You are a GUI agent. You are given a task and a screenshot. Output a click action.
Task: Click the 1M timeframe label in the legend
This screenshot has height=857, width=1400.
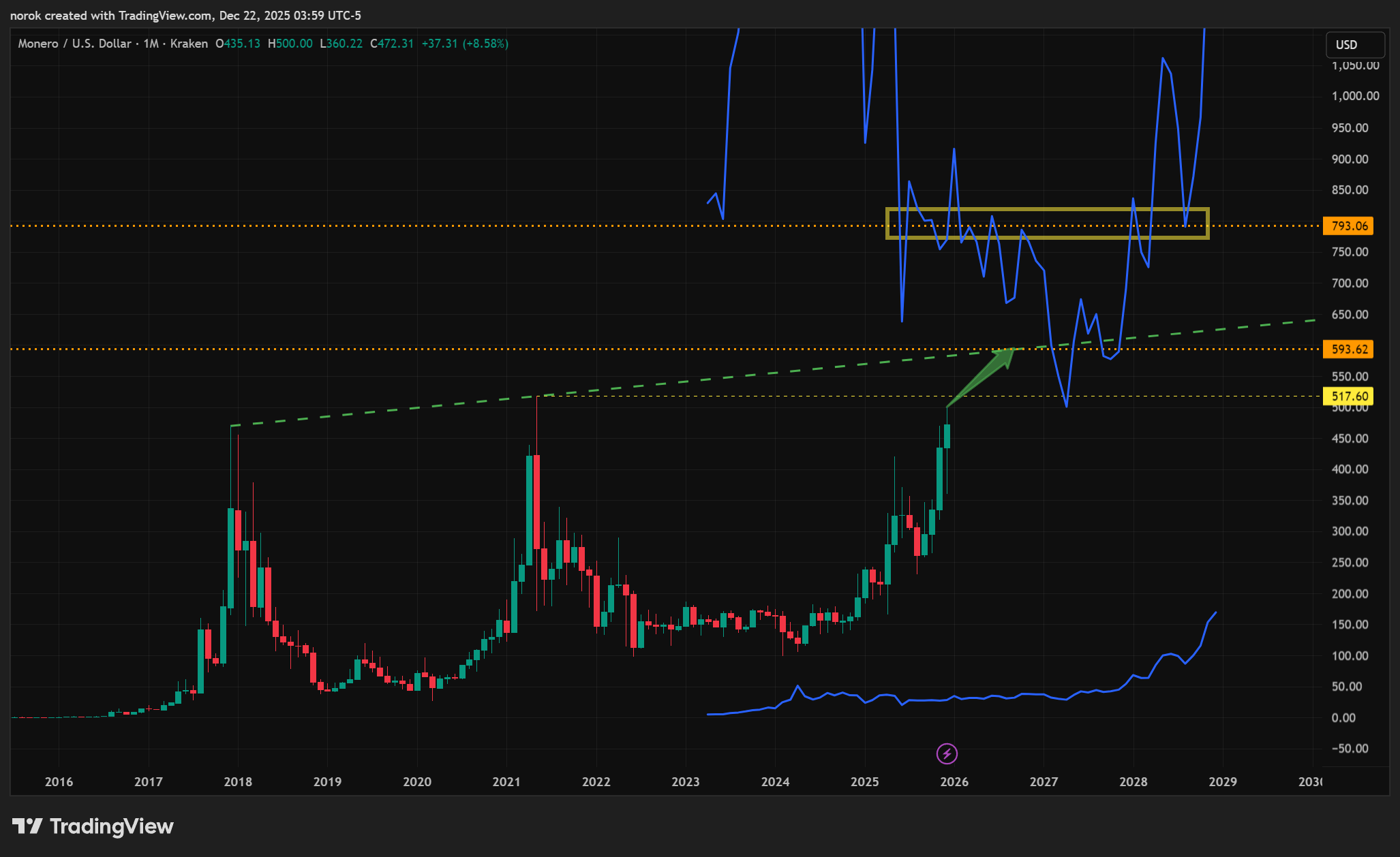[151, 44]
